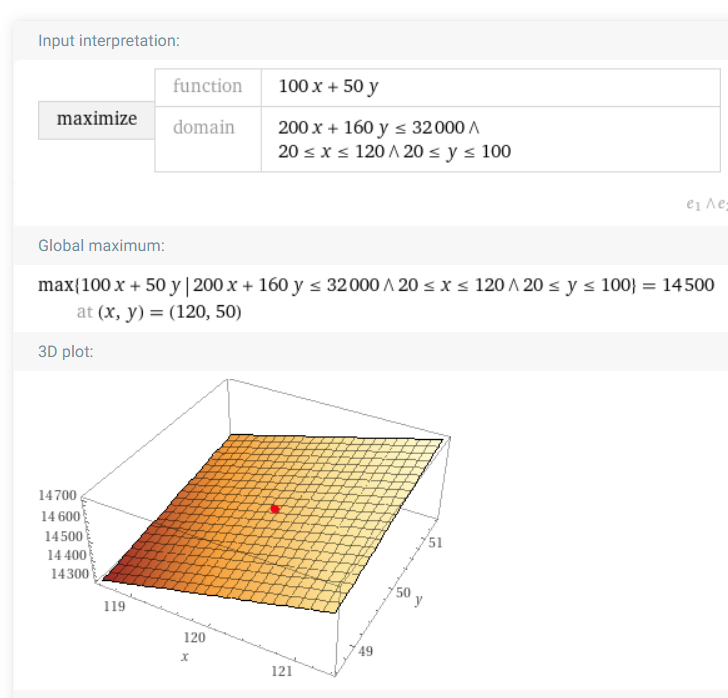Select the "3D plot:" heading
This screenshot has width=728, height=698.
point(65,352)
